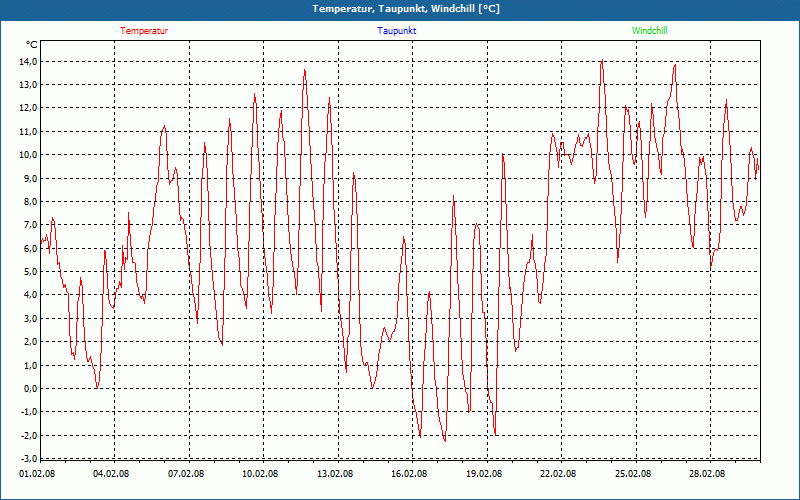The height and width of the screenshot is (500, 800).
Task: Click the 6,0 y-axis value
Action: pyautogui.click(x=30, y=248)
